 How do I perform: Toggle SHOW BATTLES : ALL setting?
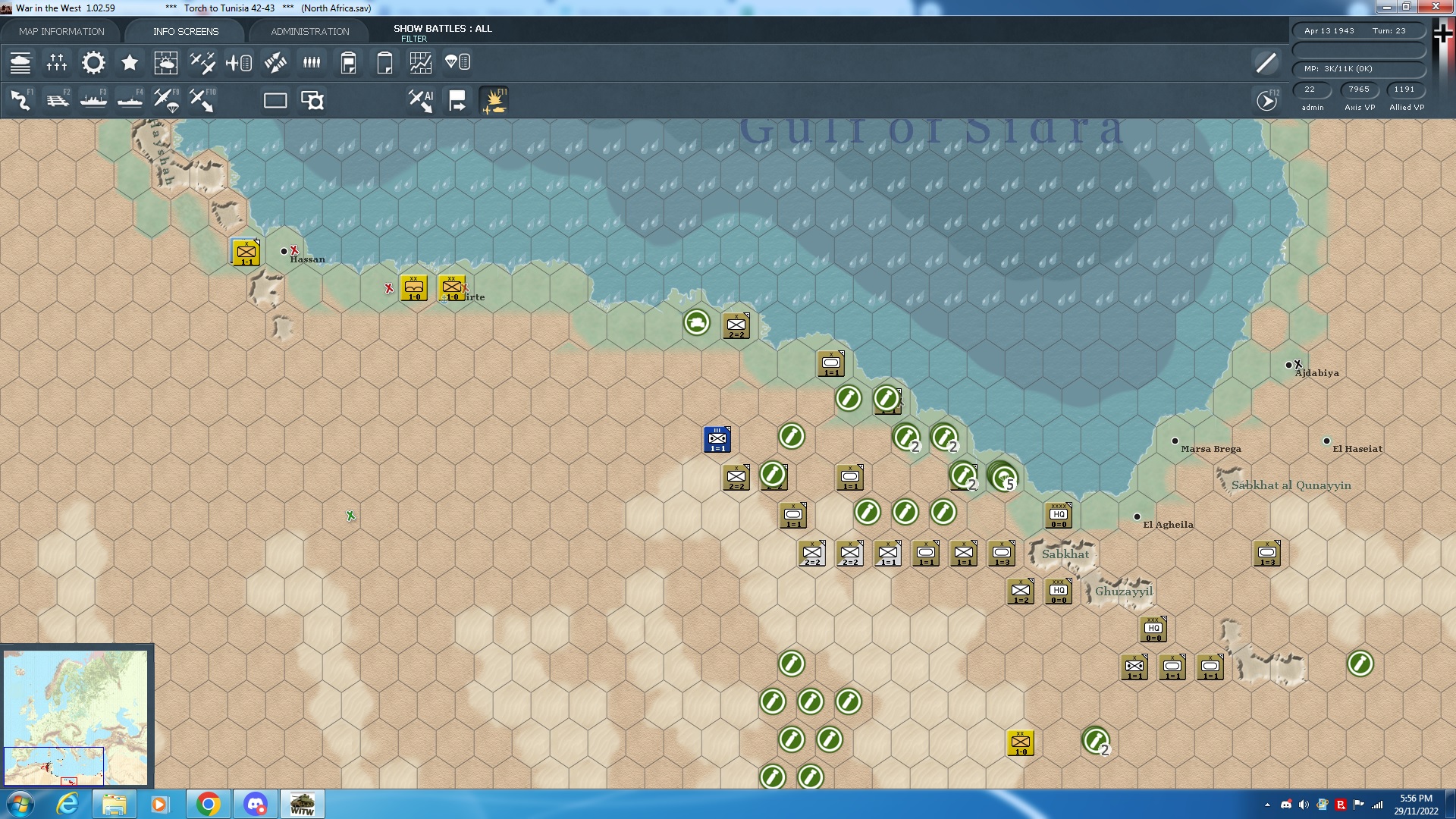[443, 29]
